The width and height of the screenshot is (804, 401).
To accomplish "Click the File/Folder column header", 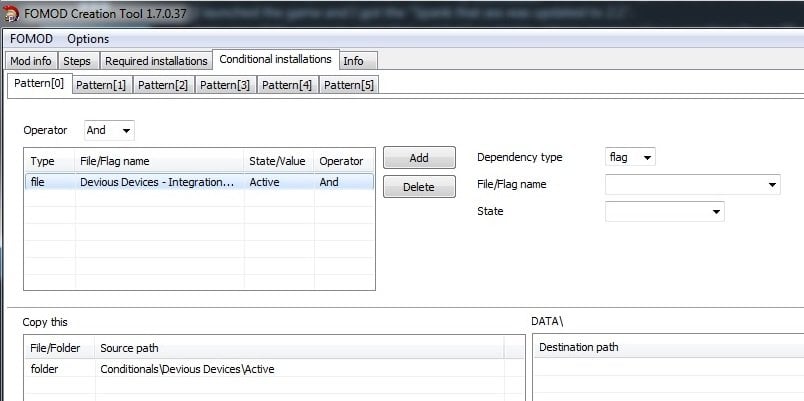I will (60, 348).
